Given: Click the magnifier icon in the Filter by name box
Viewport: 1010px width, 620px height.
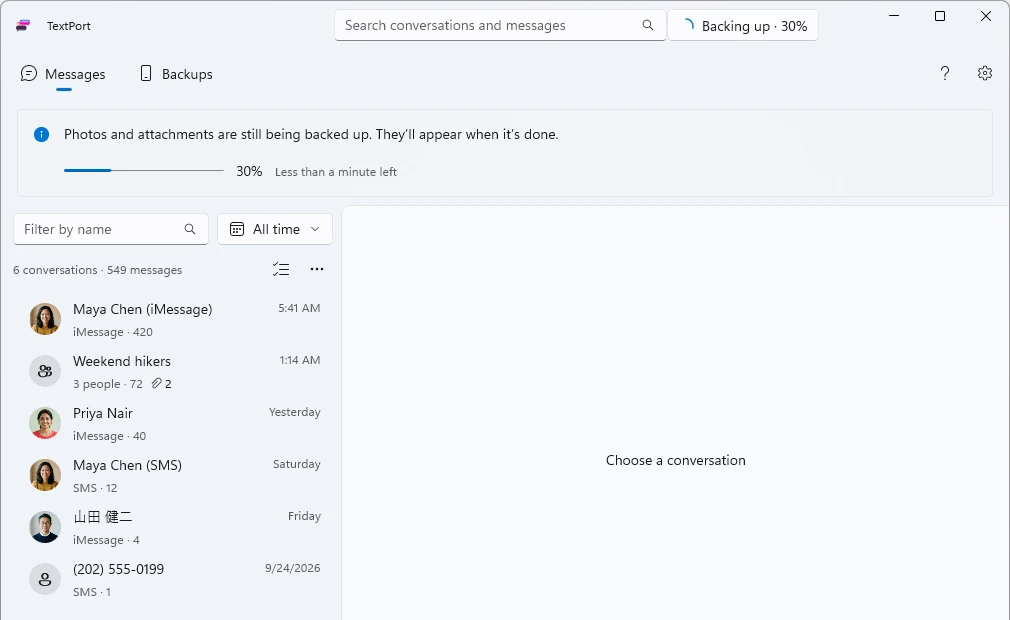Looking at the screenshot, I should pos(190,229).
